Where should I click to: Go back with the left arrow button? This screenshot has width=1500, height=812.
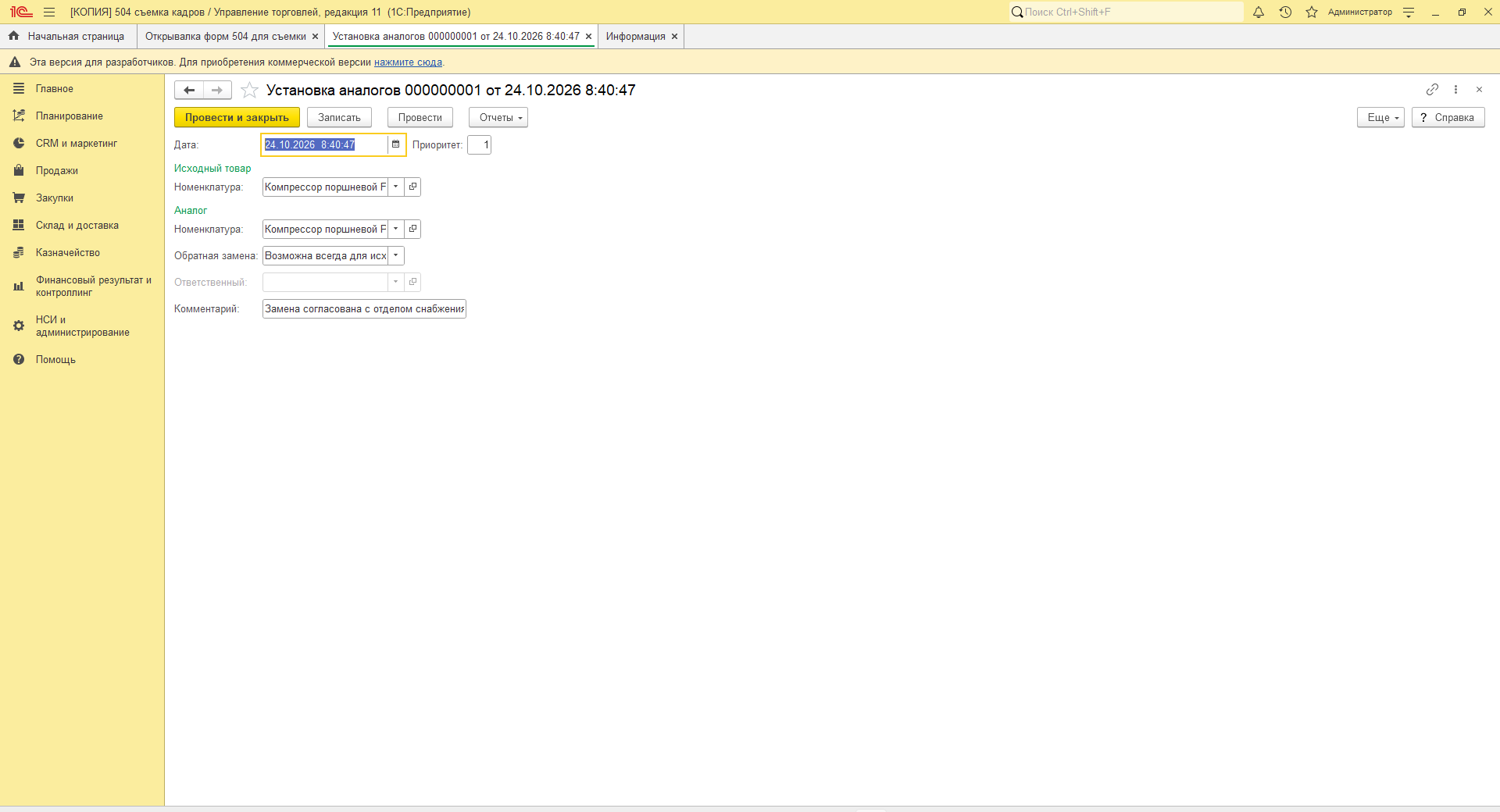tap(189, 91)
